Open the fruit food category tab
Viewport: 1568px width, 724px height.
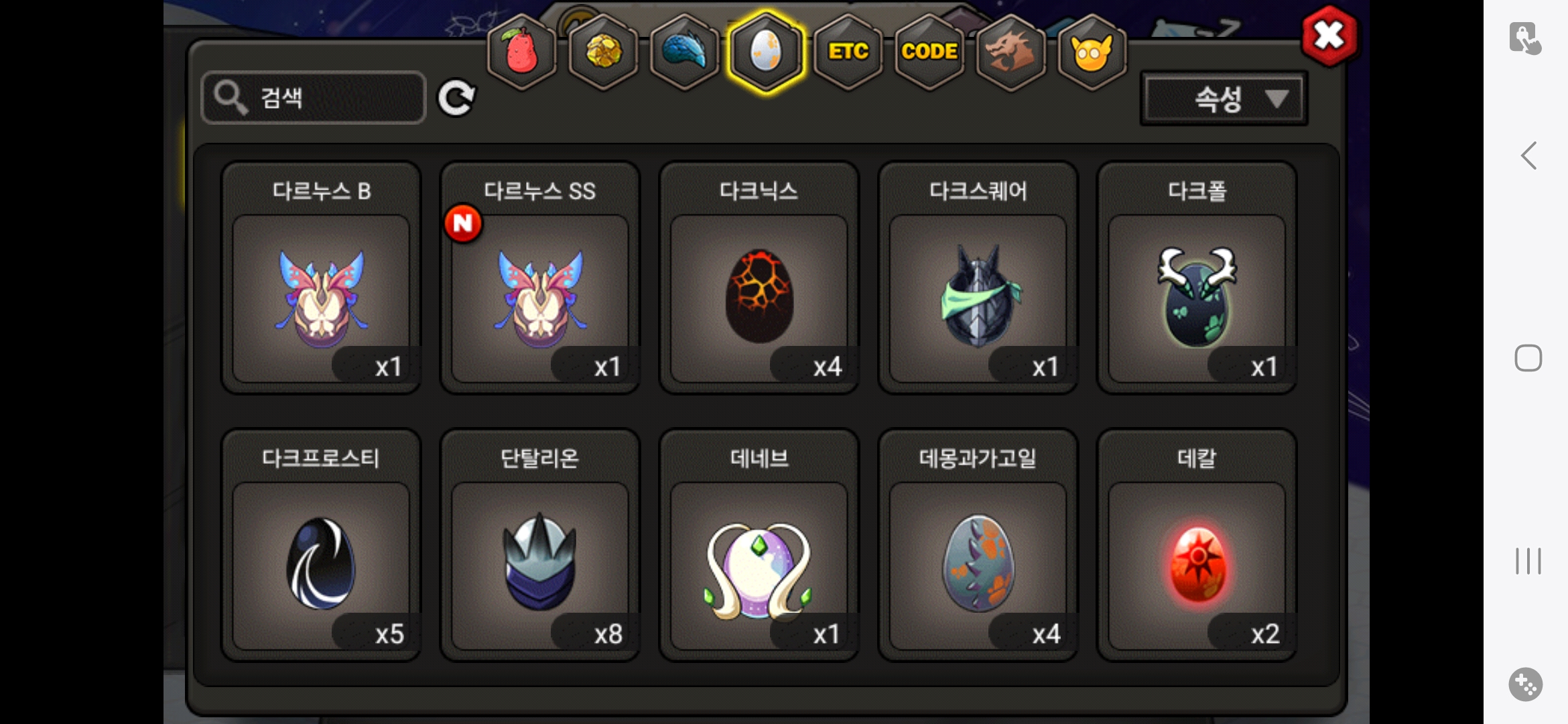521,52
